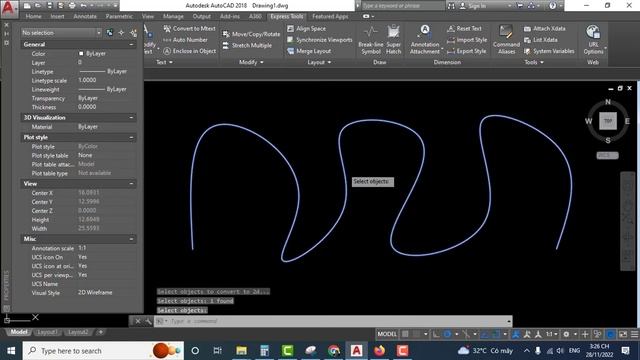Click the Plot printer icon in Quick Access toolbar
This screenshot has height=360, width=640.
72,6
